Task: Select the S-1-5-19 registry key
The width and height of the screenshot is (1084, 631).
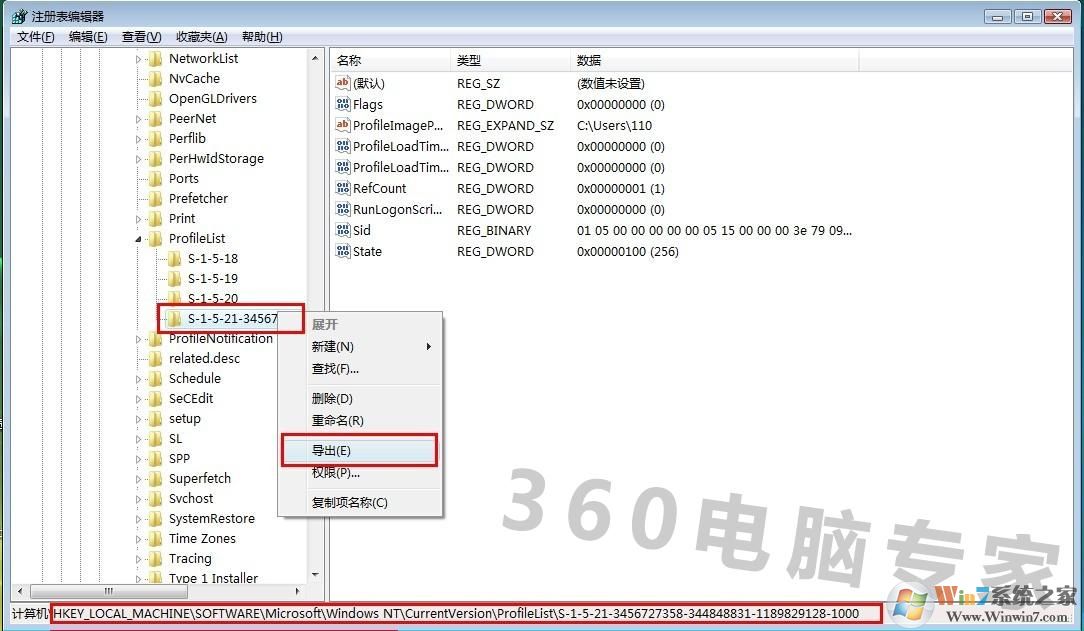Action: pos(212,278)
